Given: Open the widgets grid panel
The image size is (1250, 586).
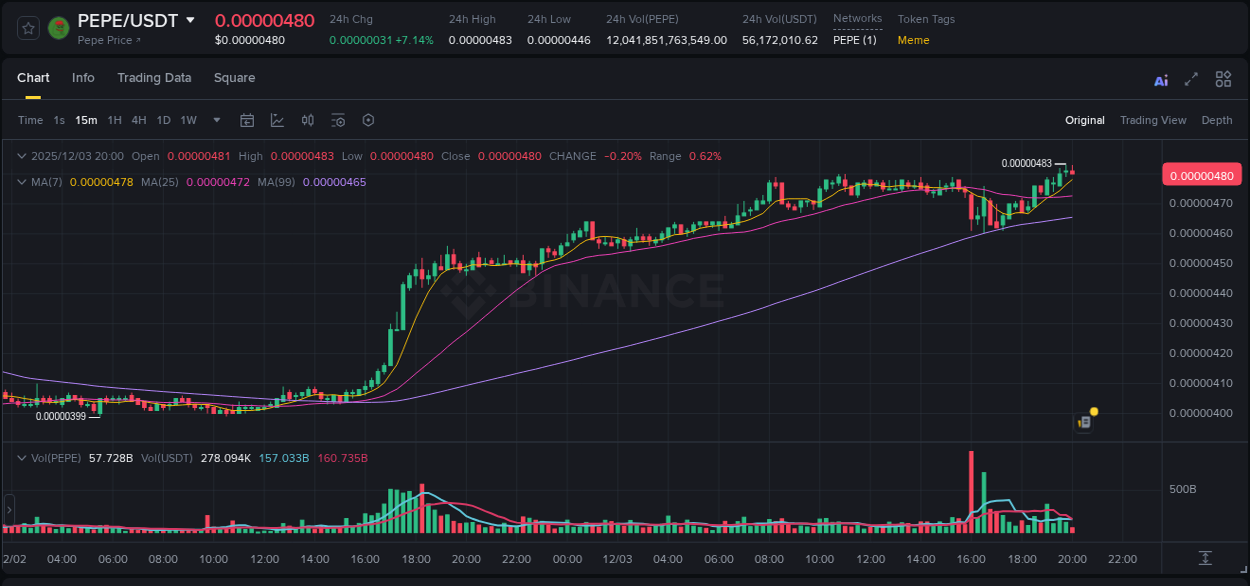Looking at the screenshot, I should [x=1223, y=78].
